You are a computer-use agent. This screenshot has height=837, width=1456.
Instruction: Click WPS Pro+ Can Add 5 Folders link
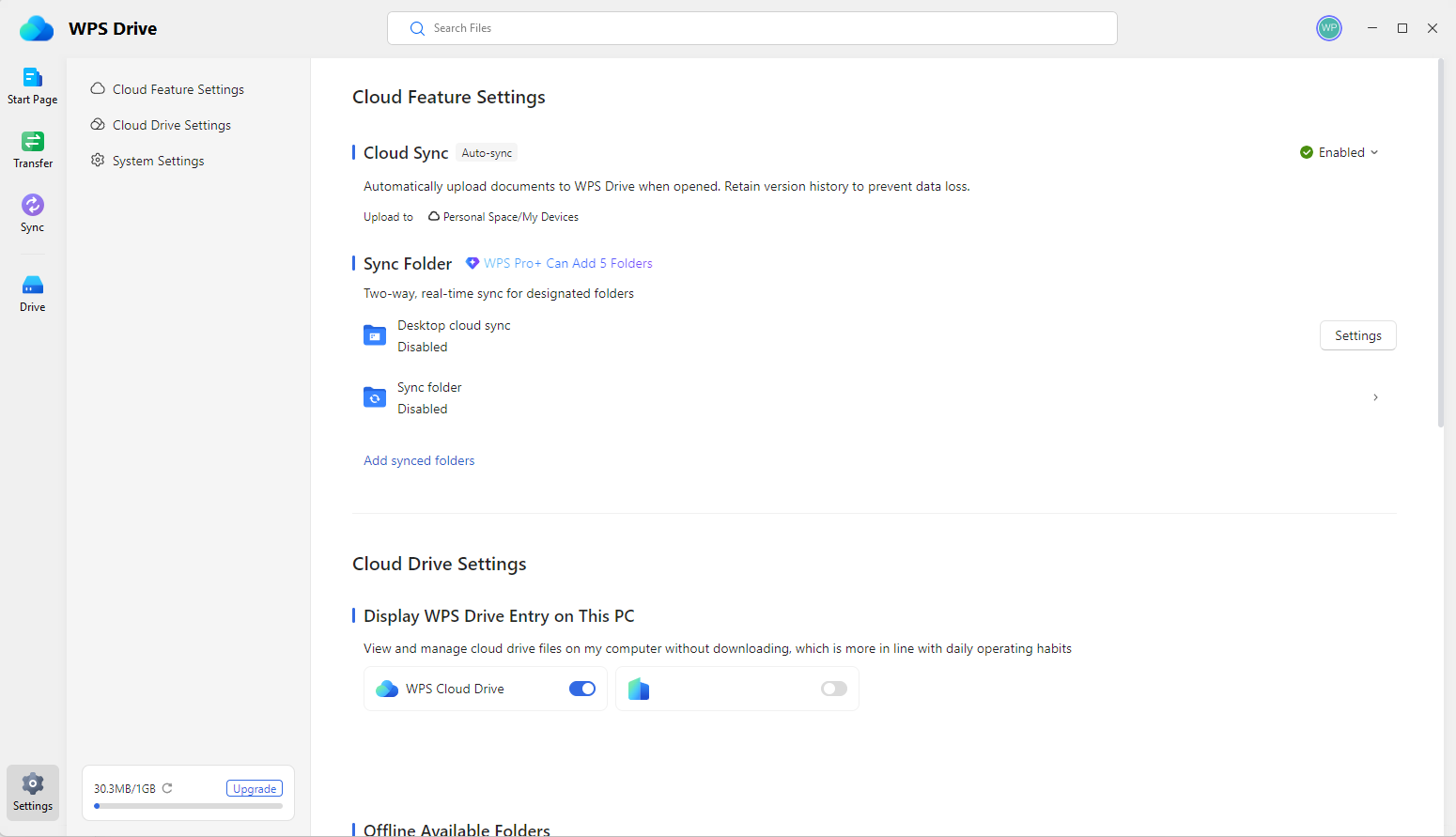[568, 263]
